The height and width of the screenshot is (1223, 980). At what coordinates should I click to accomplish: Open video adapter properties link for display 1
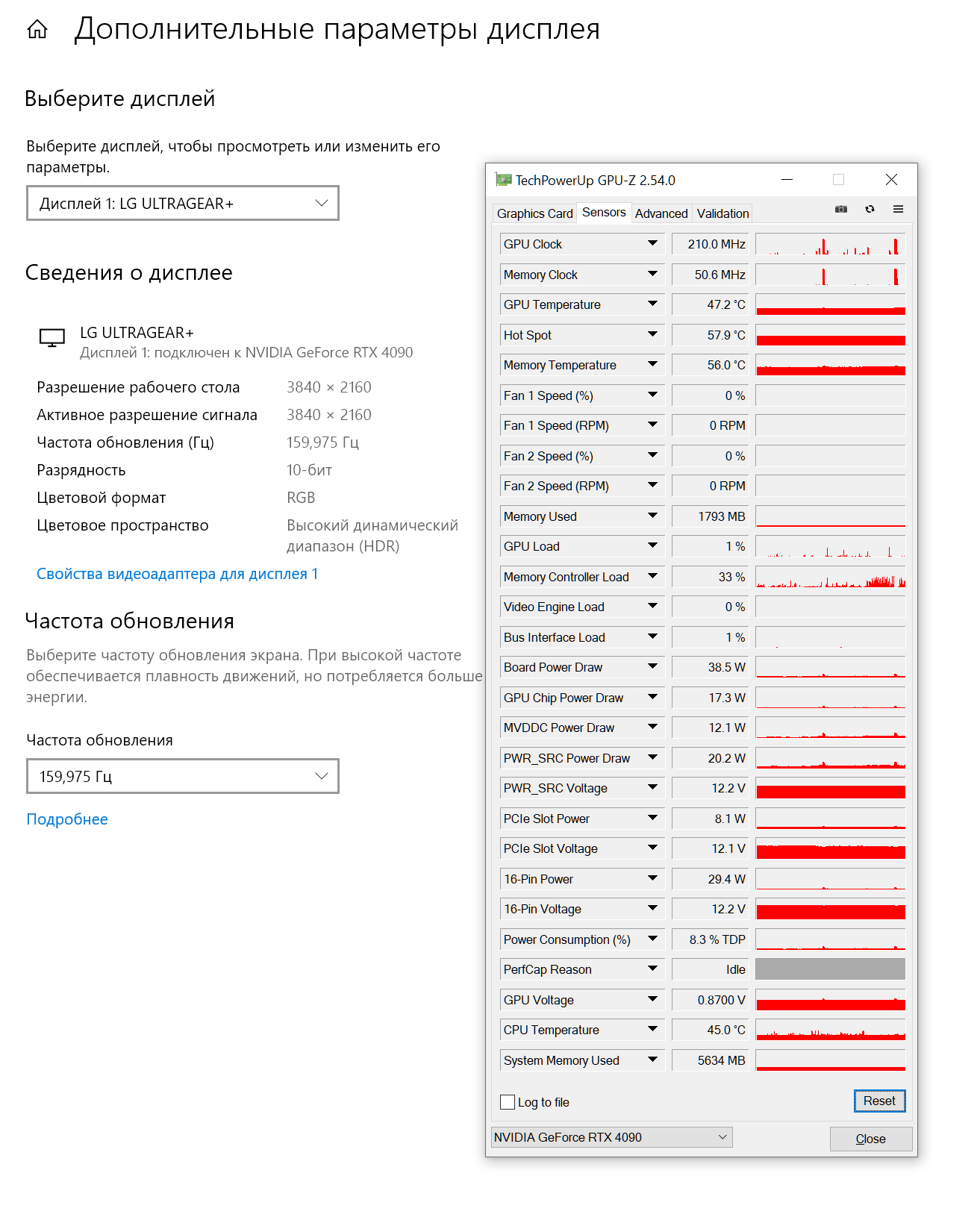[x=178, y=574]
